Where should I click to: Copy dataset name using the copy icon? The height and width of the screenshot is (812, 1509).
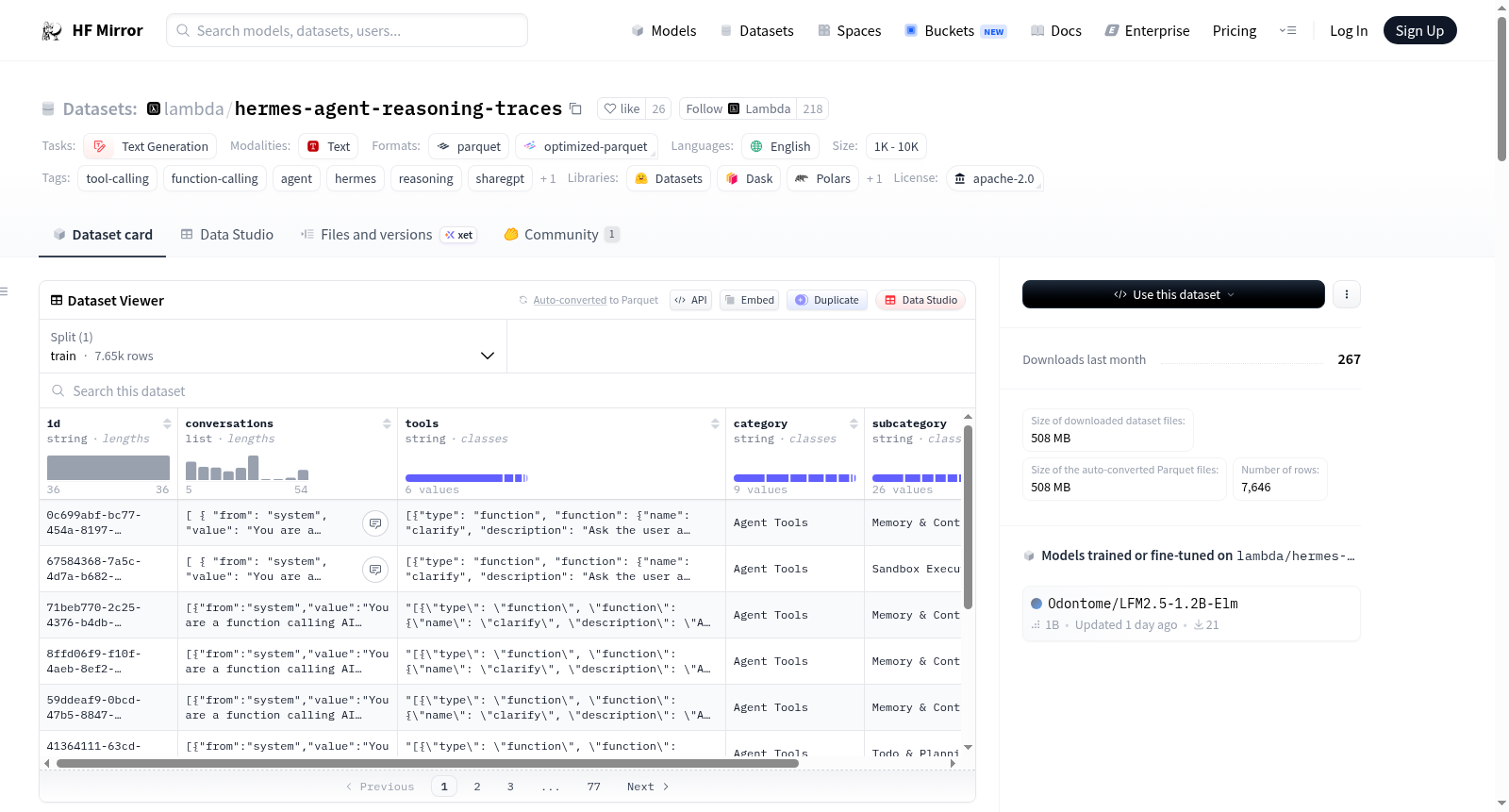click(575, 108)
